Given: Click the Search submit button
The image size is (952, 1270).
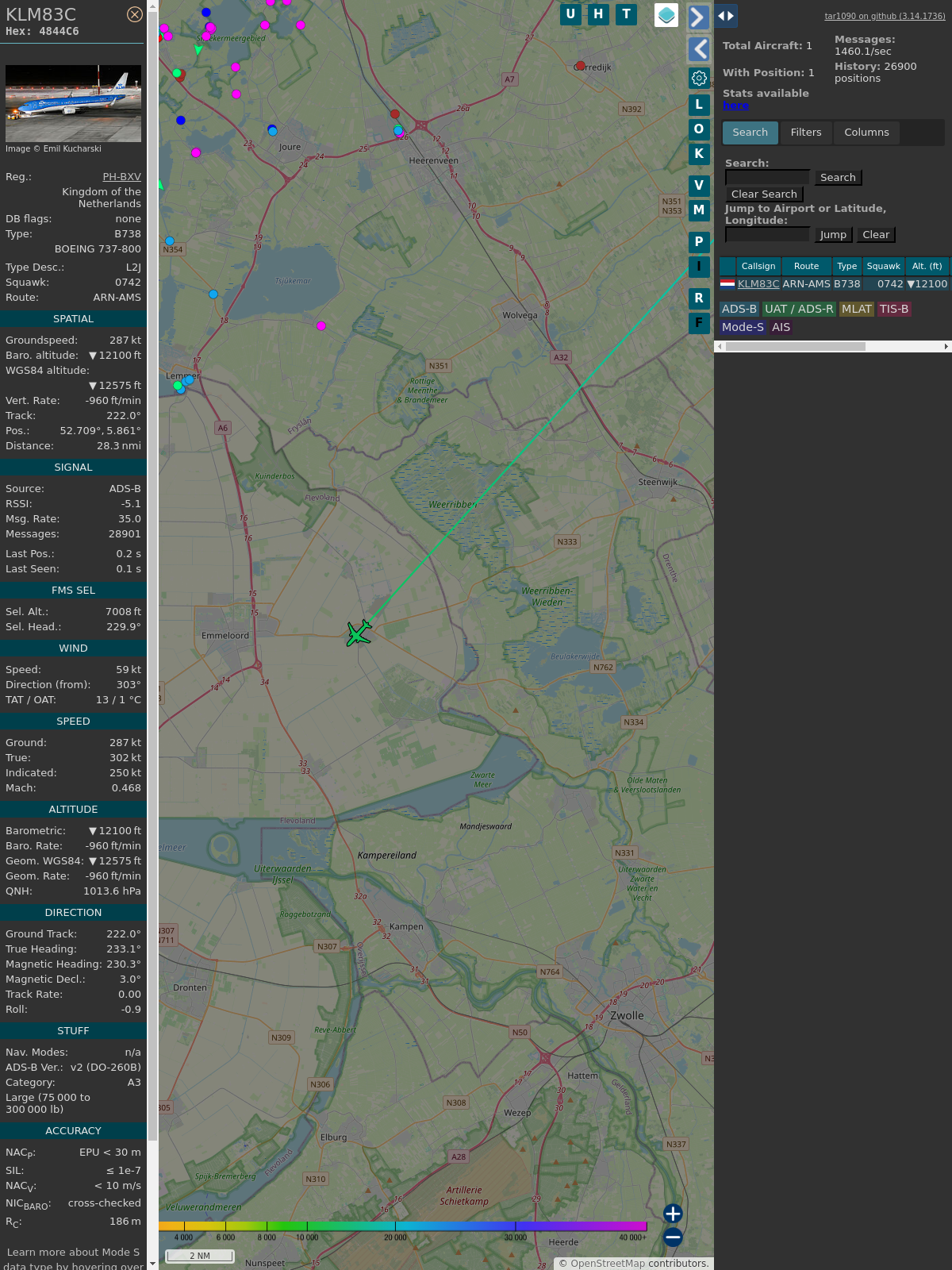Looking at the screenshot, I should (x=838, y=178).
